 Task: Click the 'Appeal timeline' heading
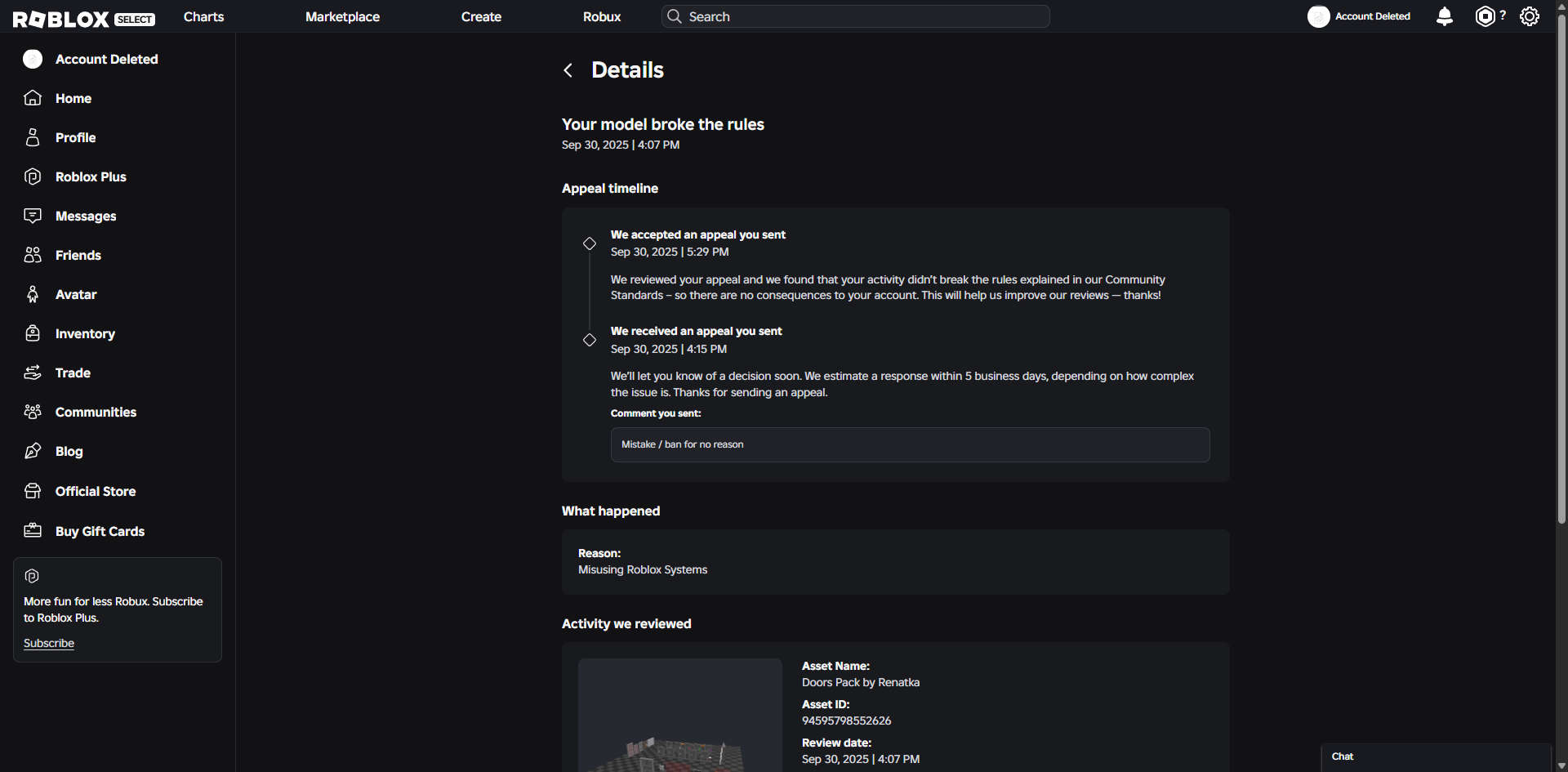tap(610, 188)
